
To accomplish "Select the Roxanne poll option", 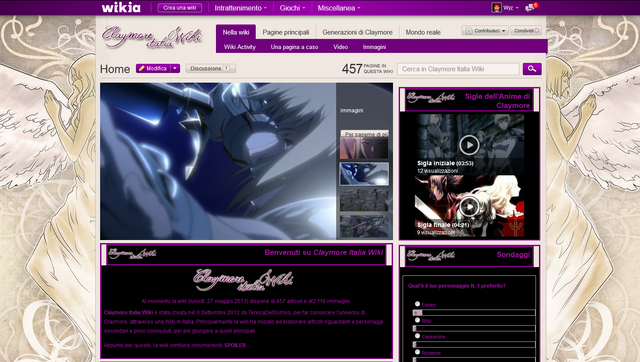I will [417, 352].
